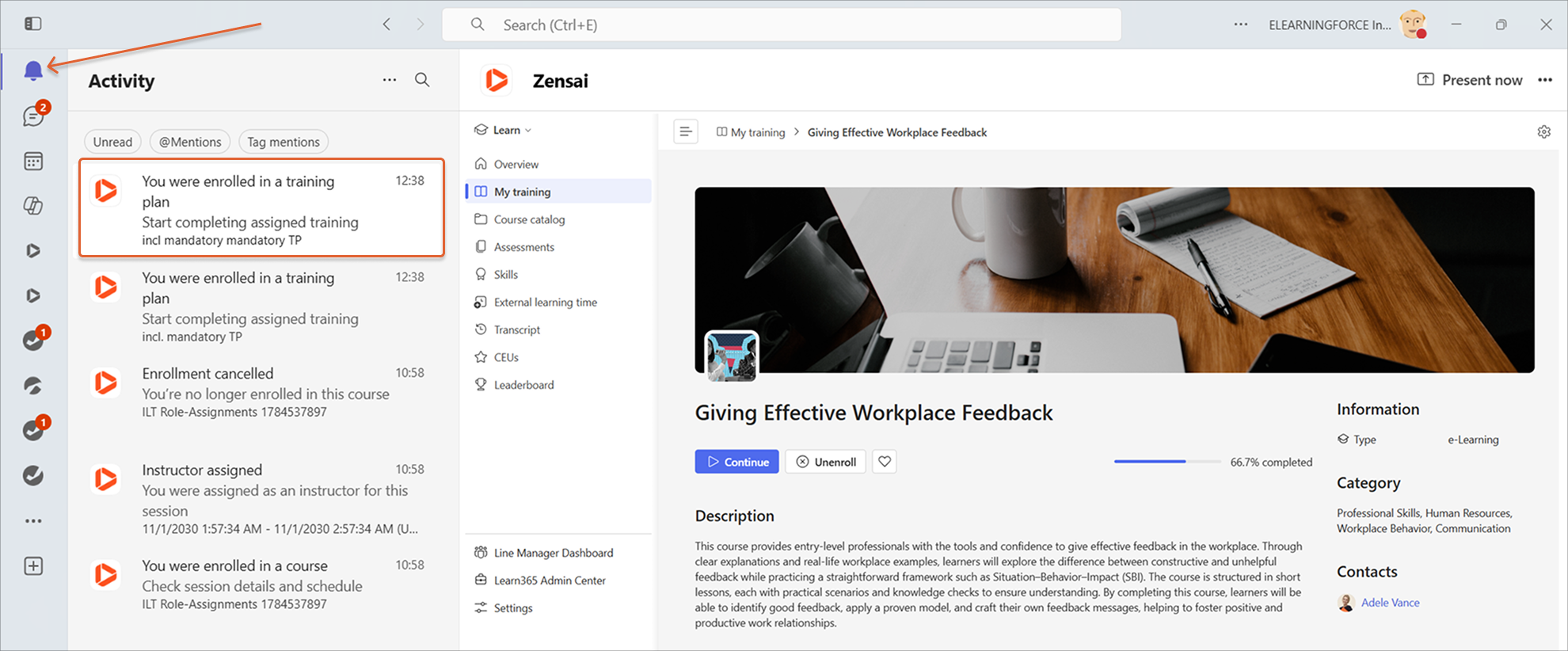Go forward with the forward arrow
The width and height of the screenshot is (1568, 651).
click(420, 25)
